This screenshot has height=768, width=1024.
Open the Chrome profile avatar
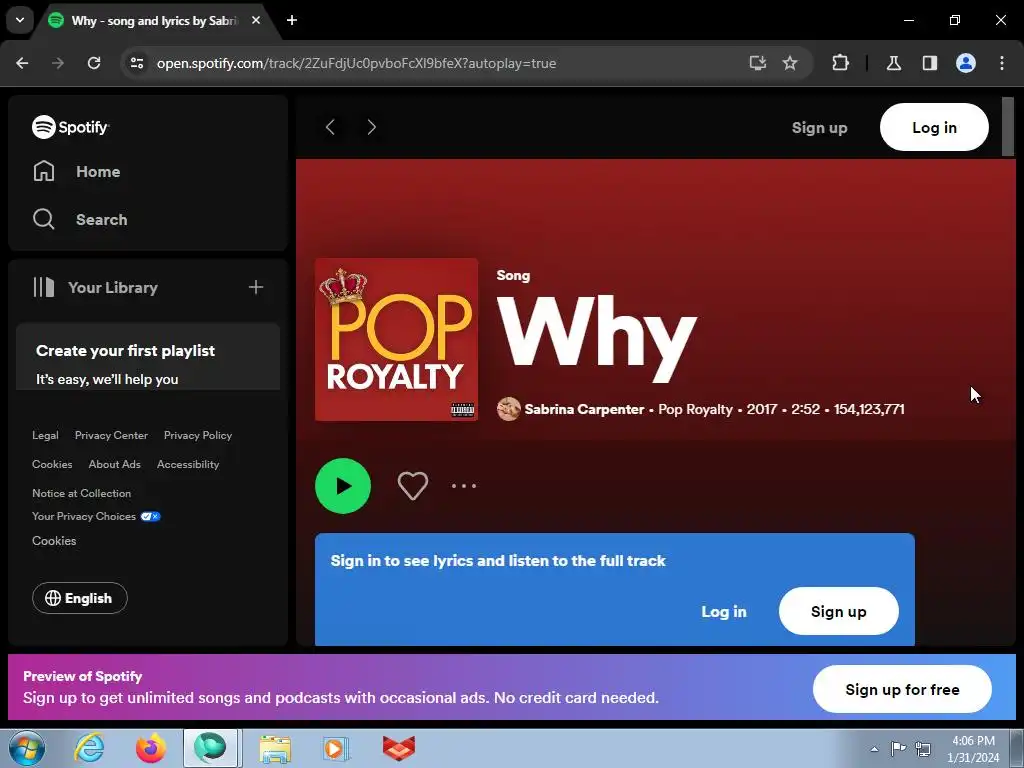coord(966,63)
